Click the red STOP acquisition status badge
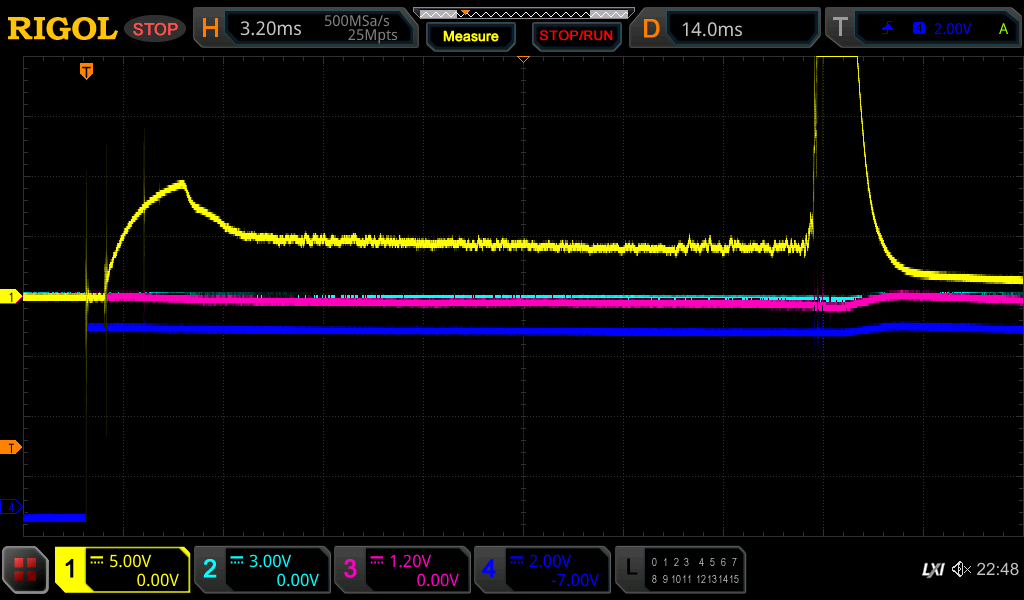 tap(155, 29)
